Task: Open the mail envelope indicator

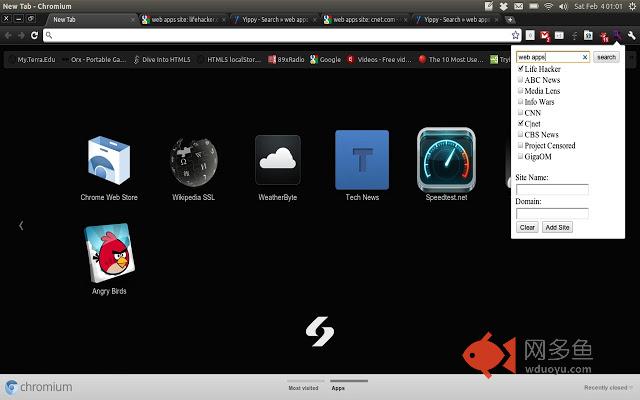Action: [518, 6]
